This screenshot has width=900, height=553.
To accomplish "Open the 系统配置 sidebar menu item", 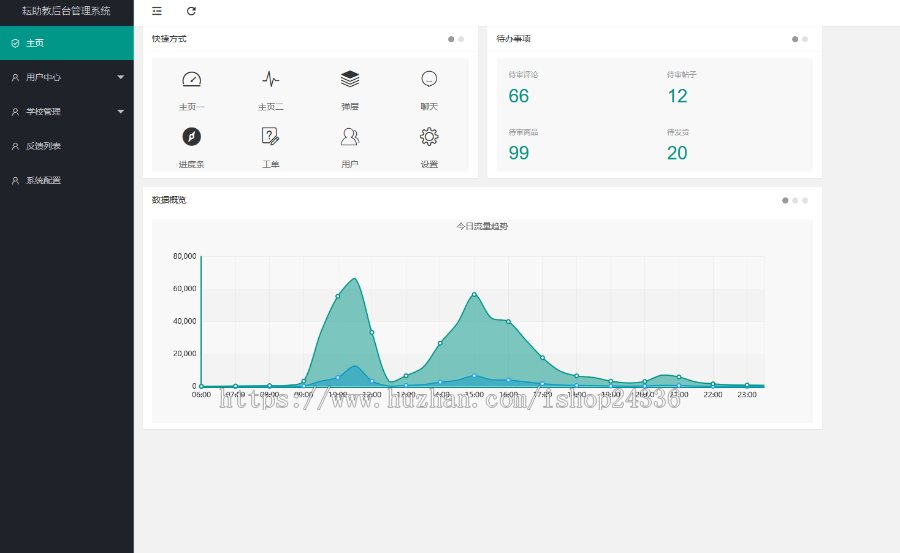I will point(67,180).
